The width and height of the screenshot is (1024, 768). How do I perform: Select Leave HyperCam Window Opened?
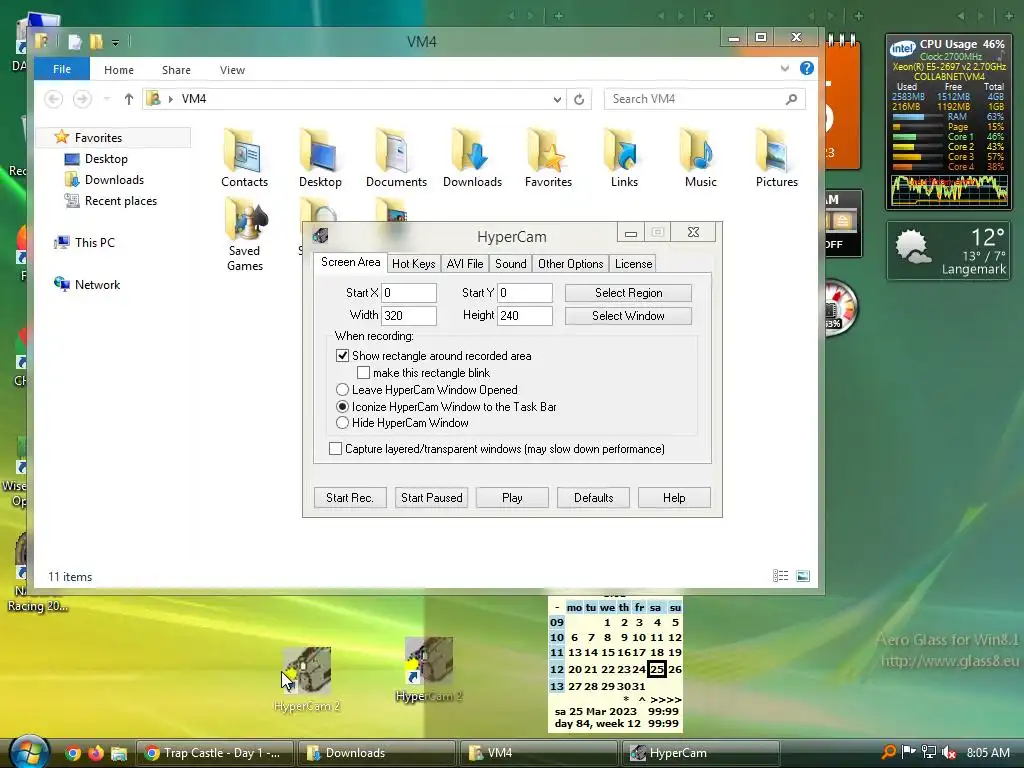(x=342, y=390)
